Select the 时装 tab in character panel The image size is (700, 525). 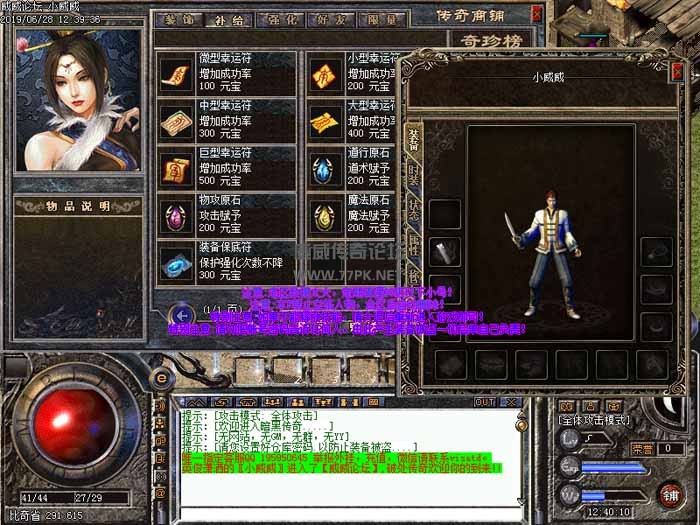click(x=413, y=175)
